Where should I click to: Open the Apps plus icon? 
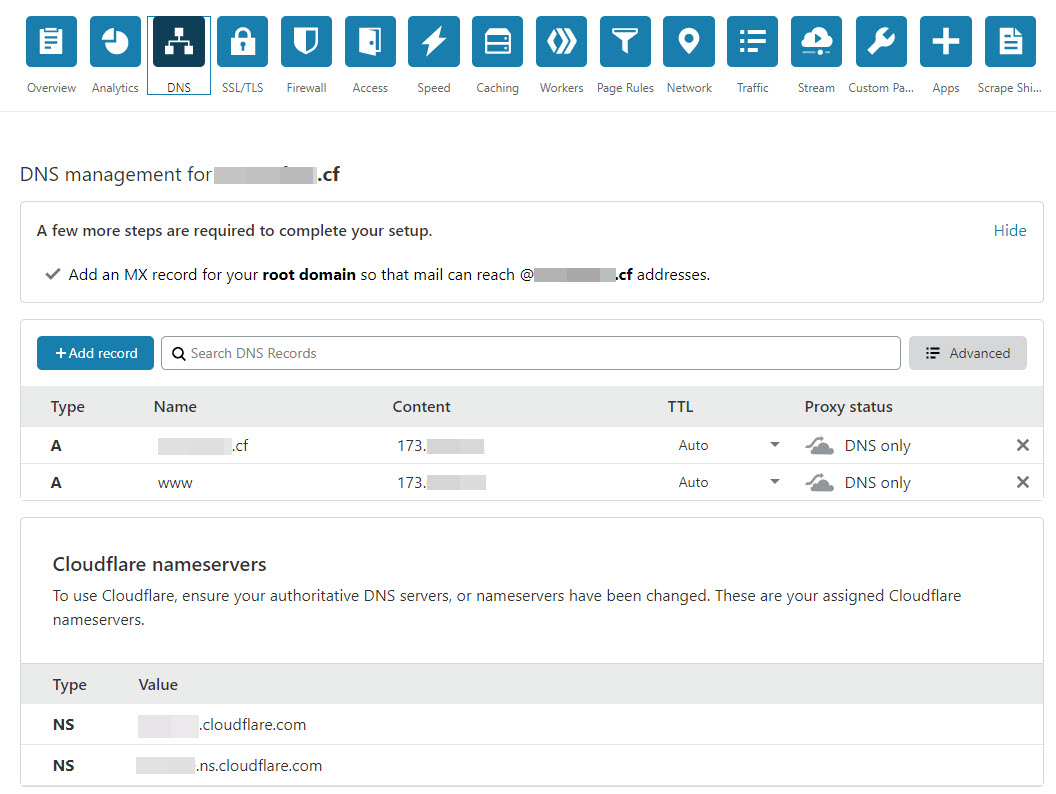946,42
